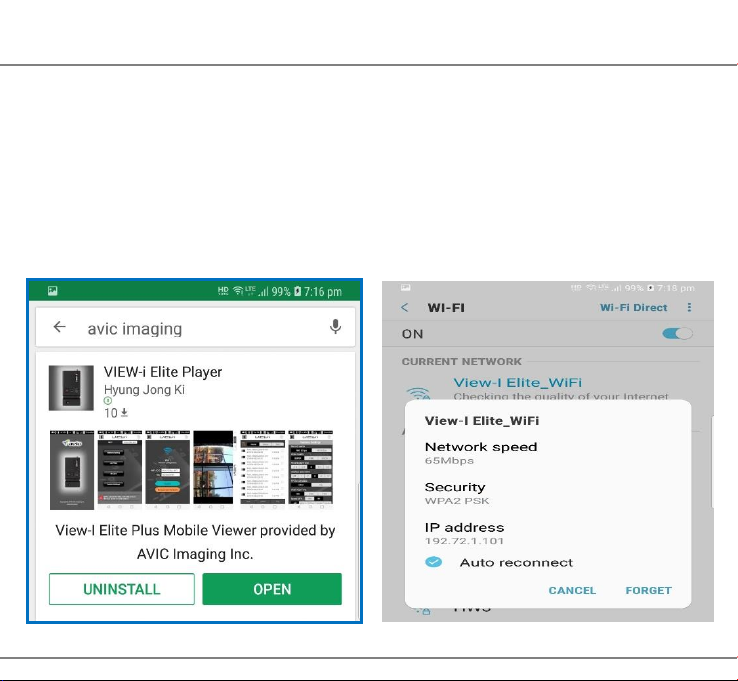
Task: Turn off the Wi-Fi ON switch
Action: click(x=677, y=334)
